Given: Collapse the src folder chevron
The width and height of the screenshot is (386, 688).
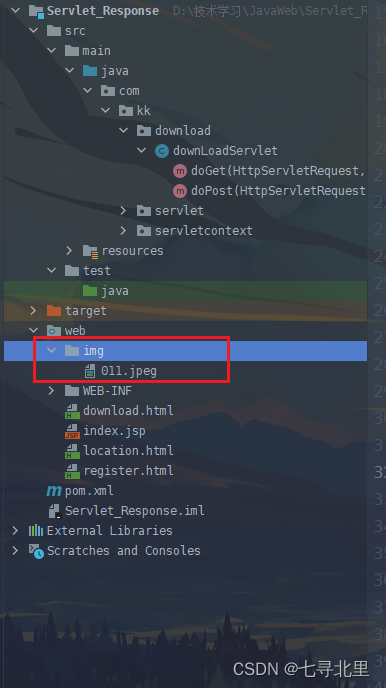Looking at the screenshot, I should tap(34, 31).
